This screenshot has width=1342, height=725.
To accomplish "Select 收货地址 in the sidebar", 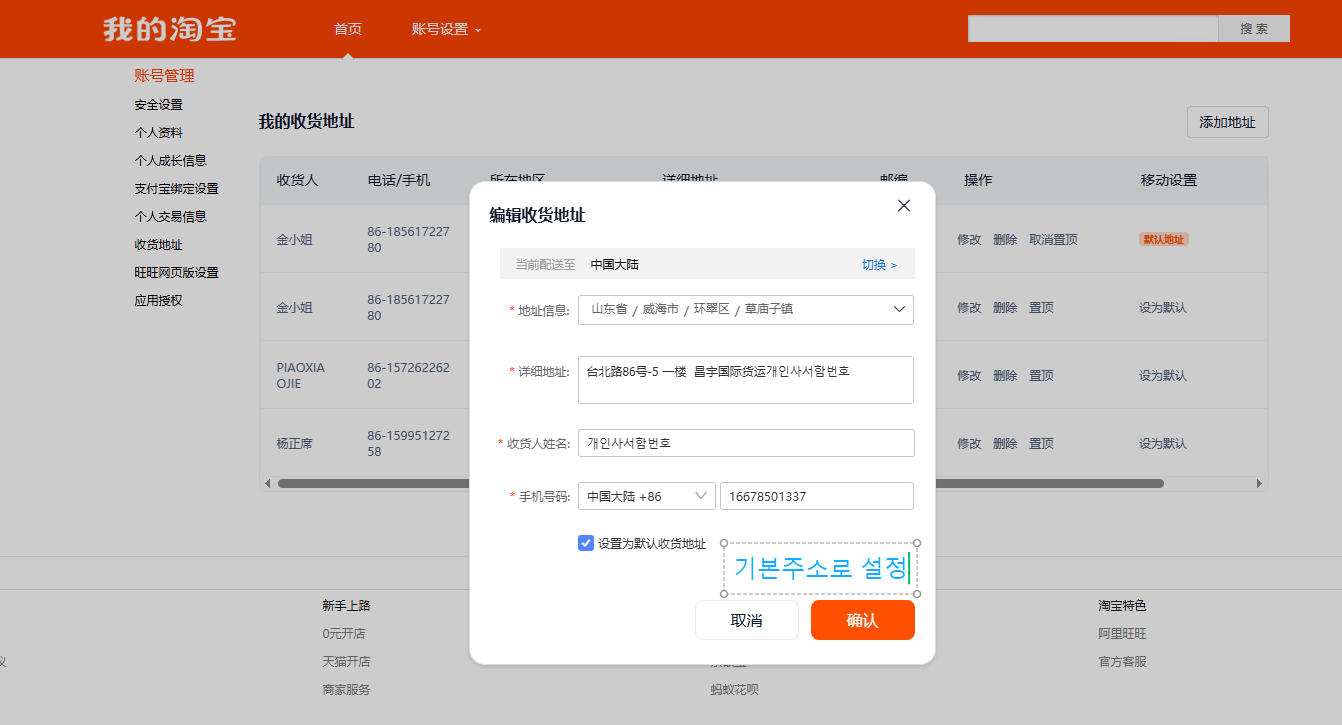I will pos(158,244).
